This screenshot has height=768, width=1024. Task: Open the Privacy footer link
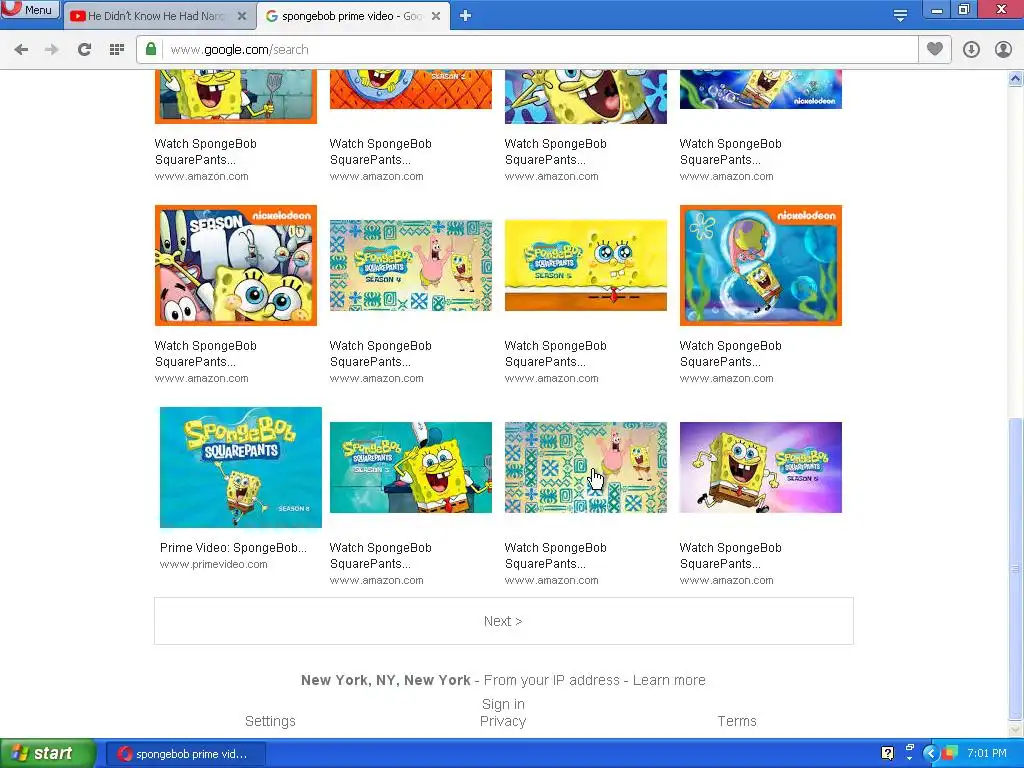pyautogui.click(x=503, y=721)
